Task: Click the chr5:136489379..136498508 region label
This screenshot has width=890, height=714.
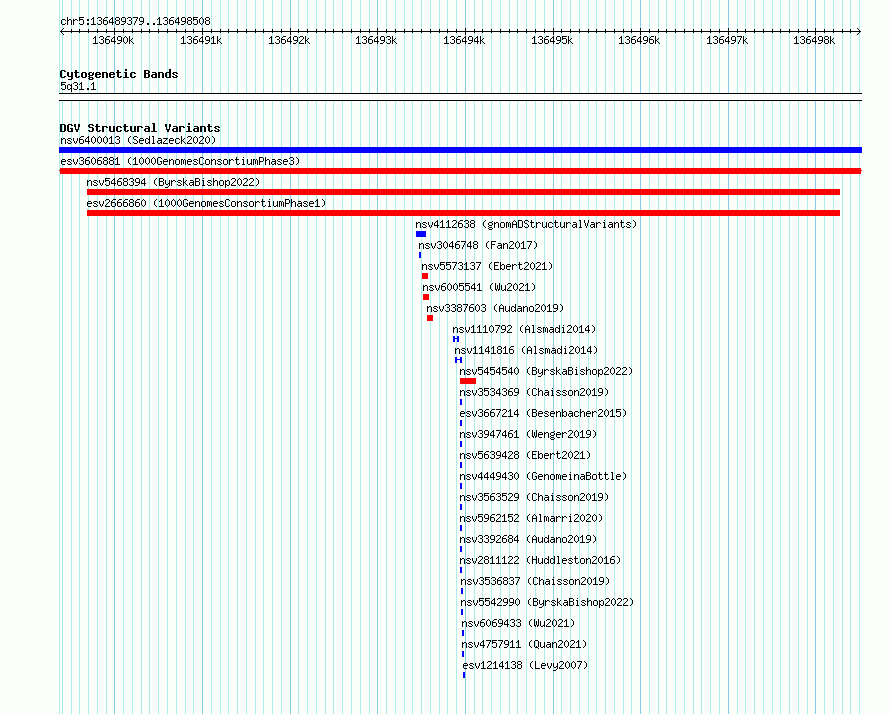Action: pyautogui.click(x=135, y=22)
